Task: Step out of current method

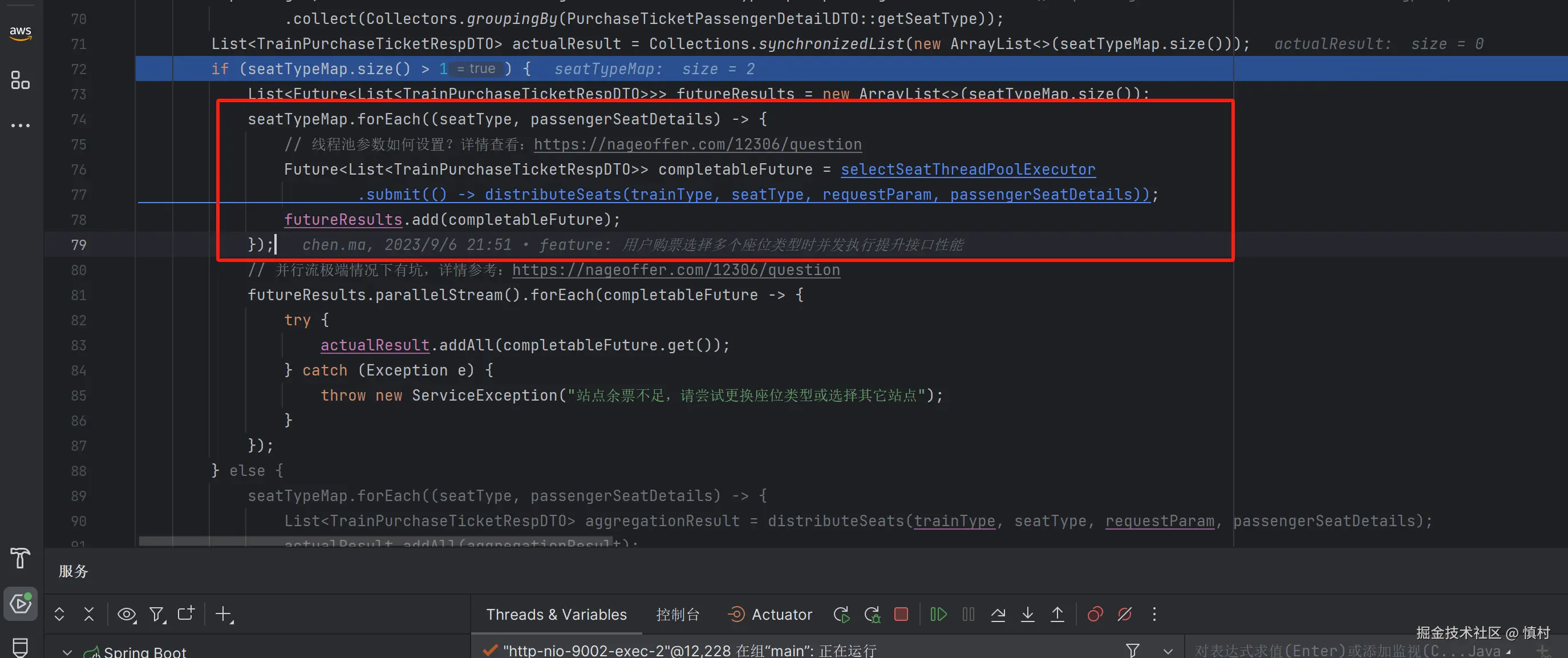Action: (x=1058, y=614)
